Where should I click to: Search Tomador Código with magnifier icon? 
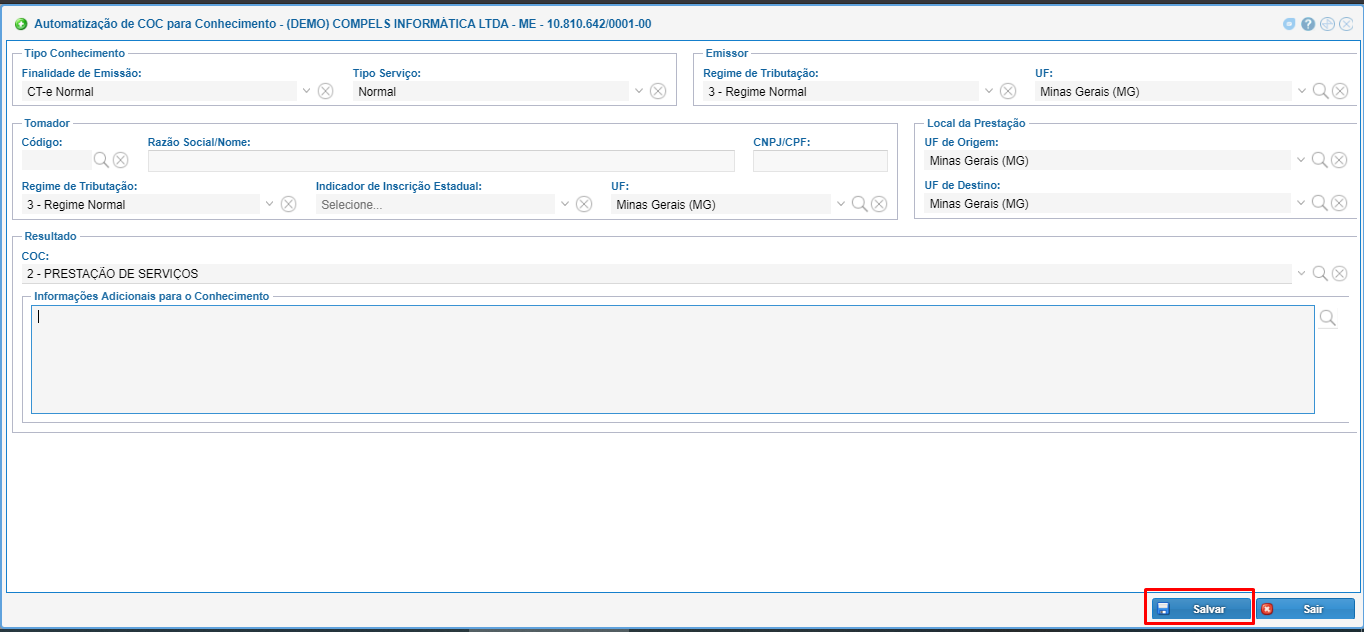(101, 160)
